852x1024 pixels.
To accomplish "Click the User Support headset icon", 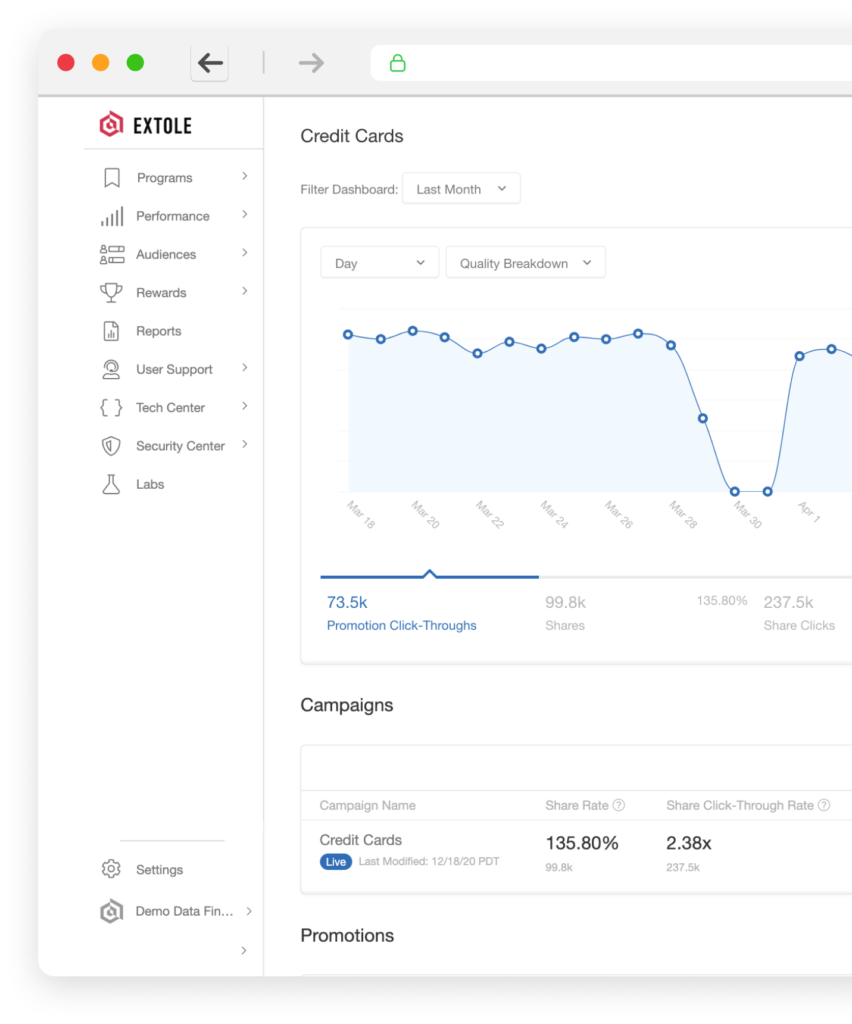I will click(x=112, y=370).
